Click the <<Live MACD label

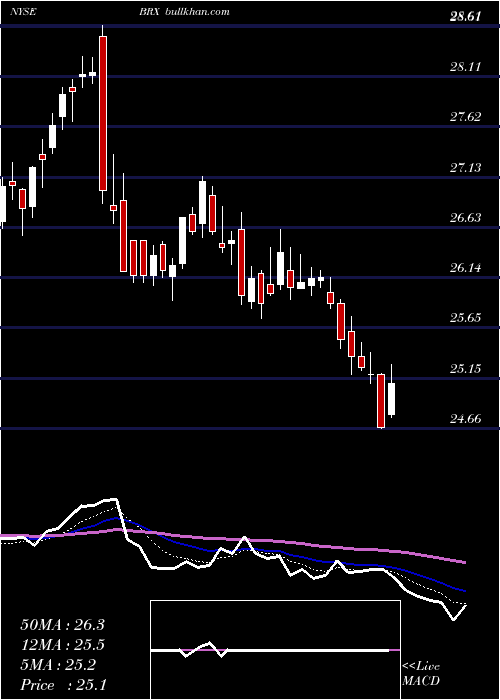coord(421,674)
